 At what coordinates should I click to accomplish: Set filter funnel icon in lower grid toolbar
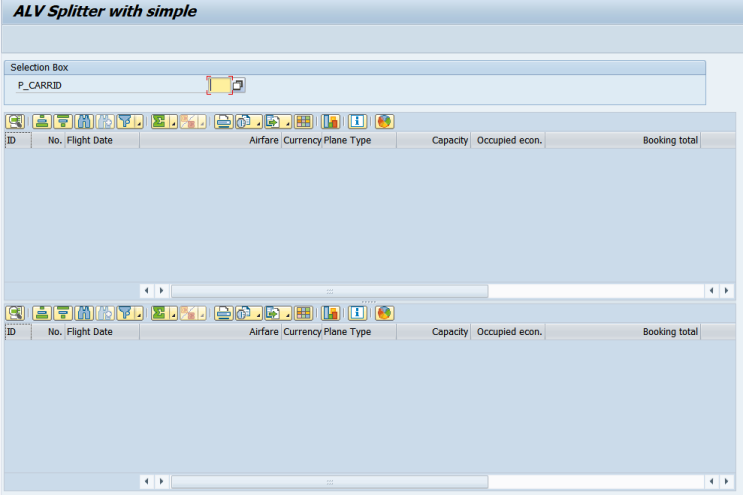(125, 313)
